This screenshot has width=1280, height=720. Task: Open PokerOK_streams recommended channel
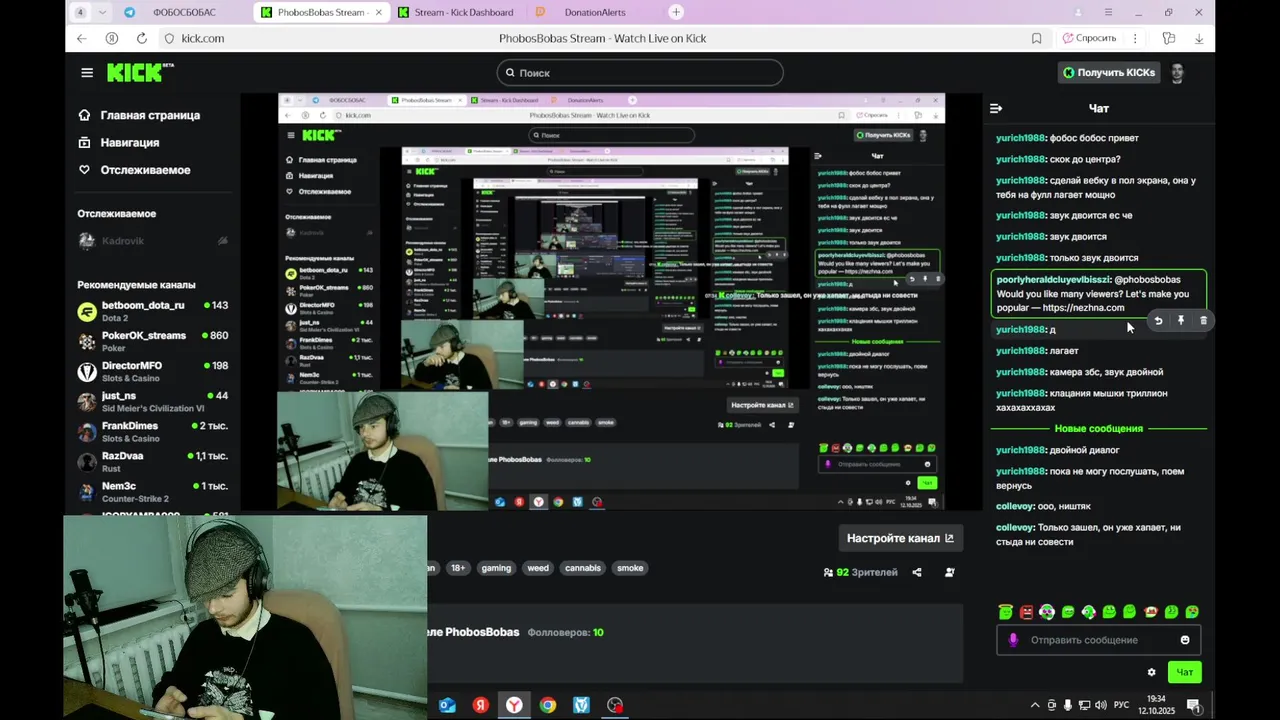(153, 341)
